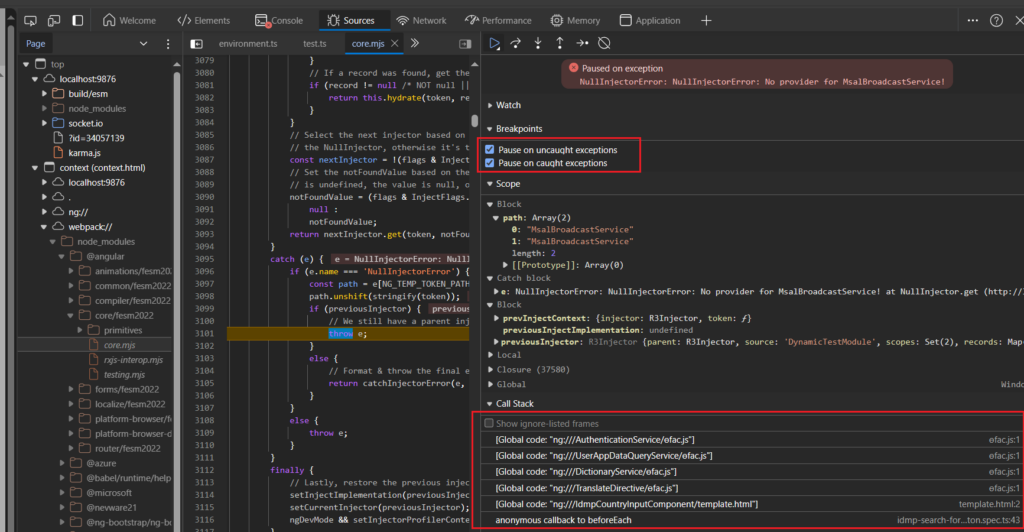The image size is (1024, 532).
Task: Expand the Local scope
Action: tap(491, 355)
